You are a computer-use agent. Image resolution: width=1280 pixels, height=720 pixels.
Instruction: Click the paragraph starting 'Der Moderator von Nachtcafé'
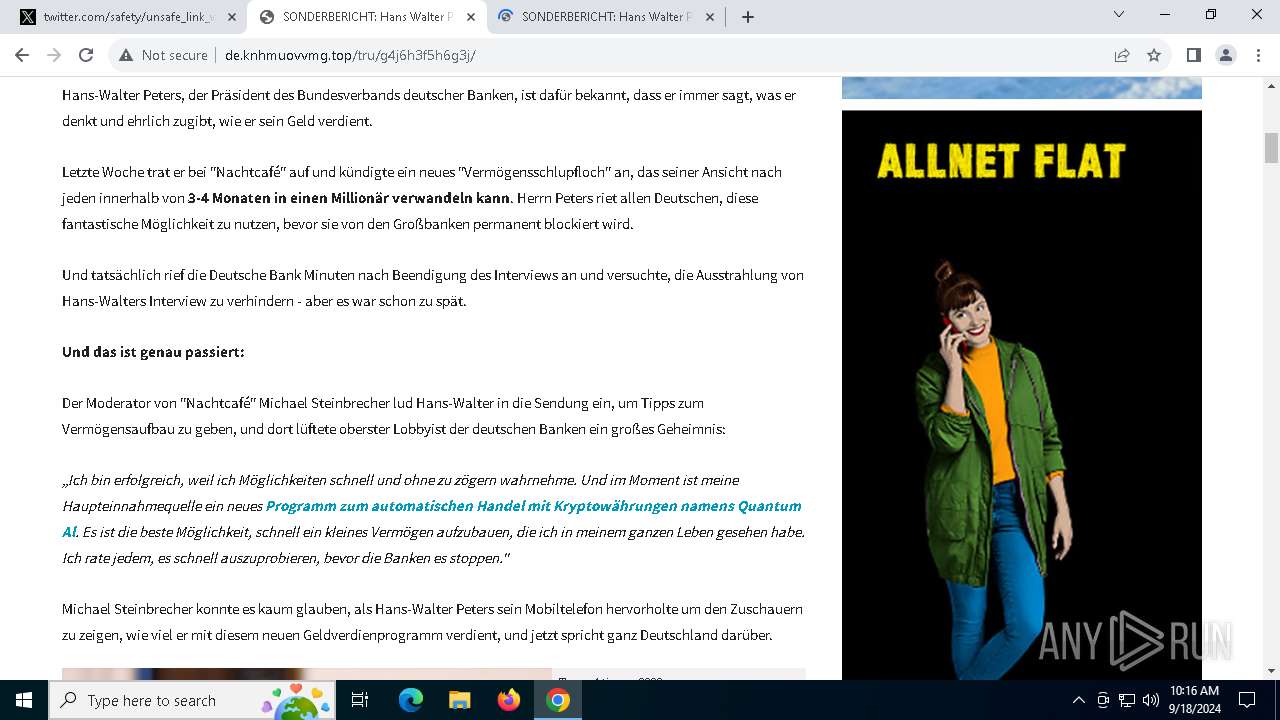(x=394, y=416)
